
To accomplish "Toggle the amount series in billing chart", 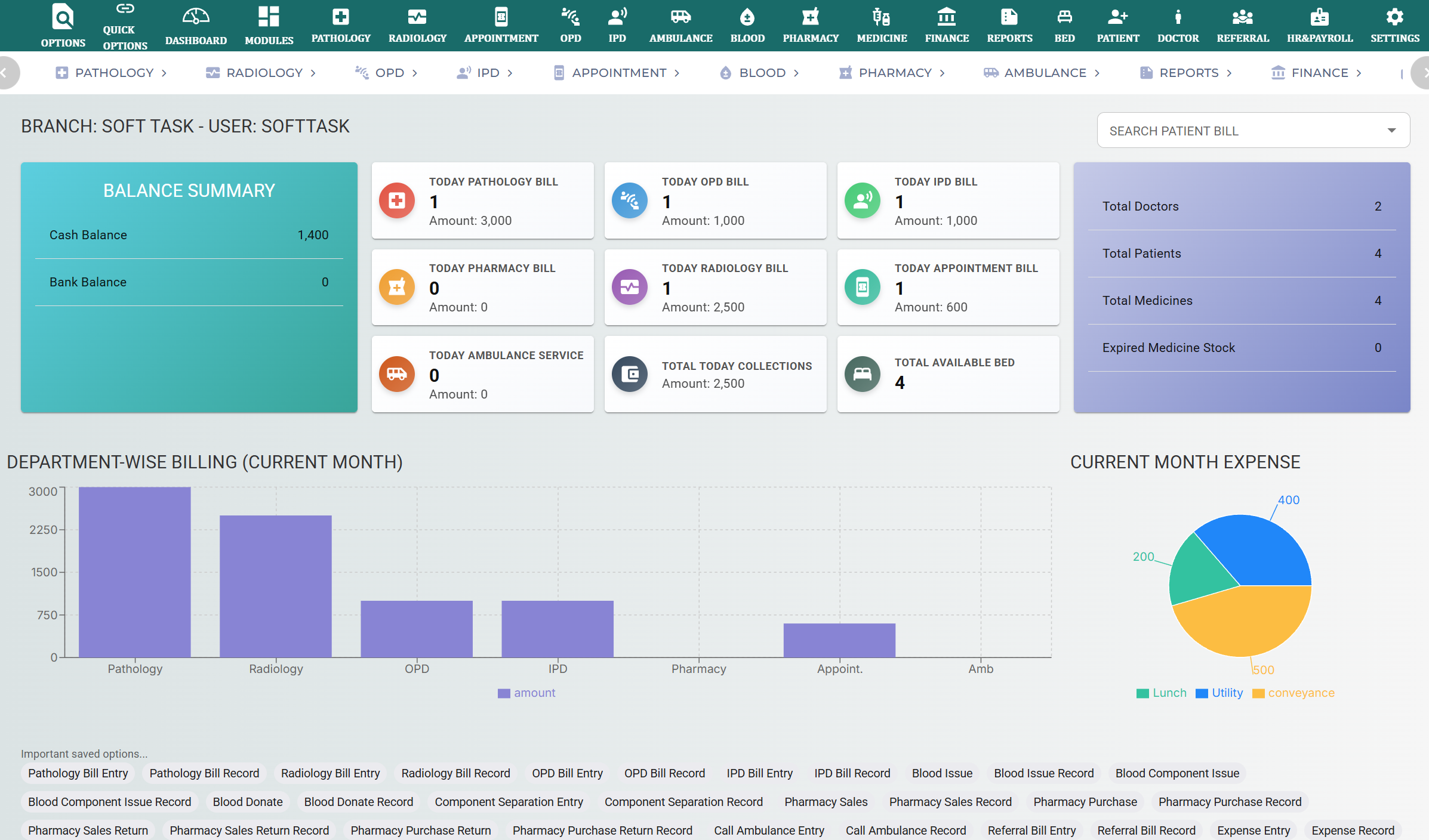I will pyautogui.click(x=526, y=693).
